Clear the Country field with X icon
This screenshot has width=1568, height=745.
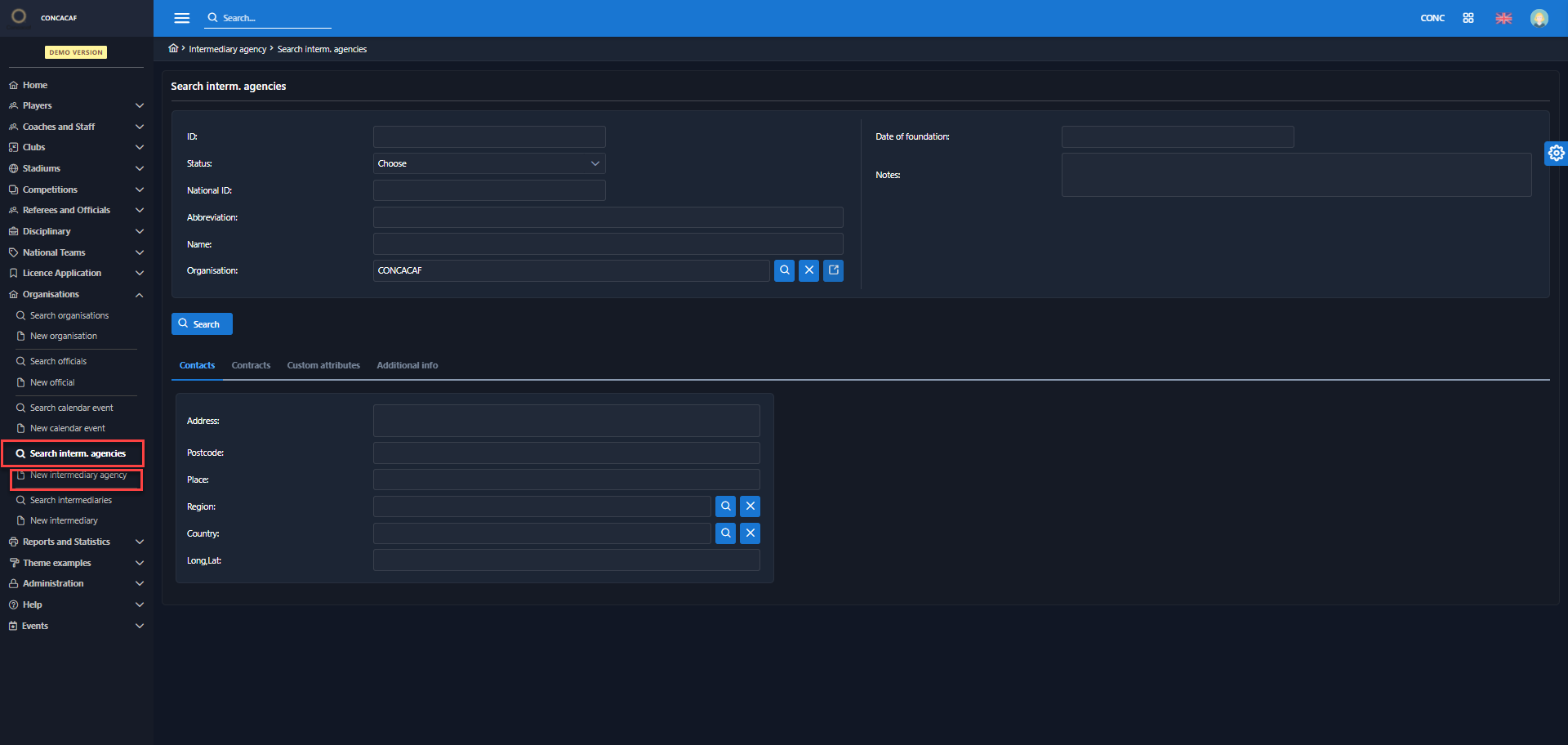point(750,533)
